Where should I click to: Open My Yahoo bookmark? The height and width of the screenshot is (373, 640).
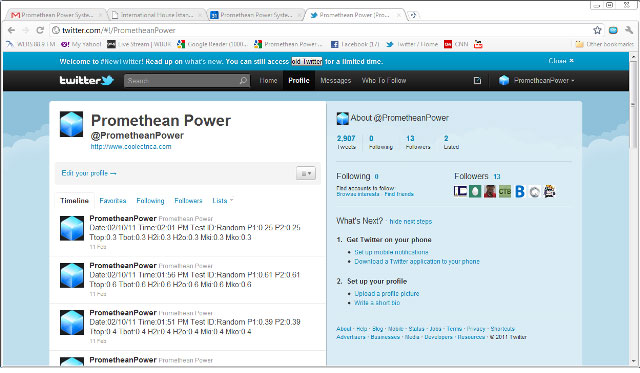81,44
